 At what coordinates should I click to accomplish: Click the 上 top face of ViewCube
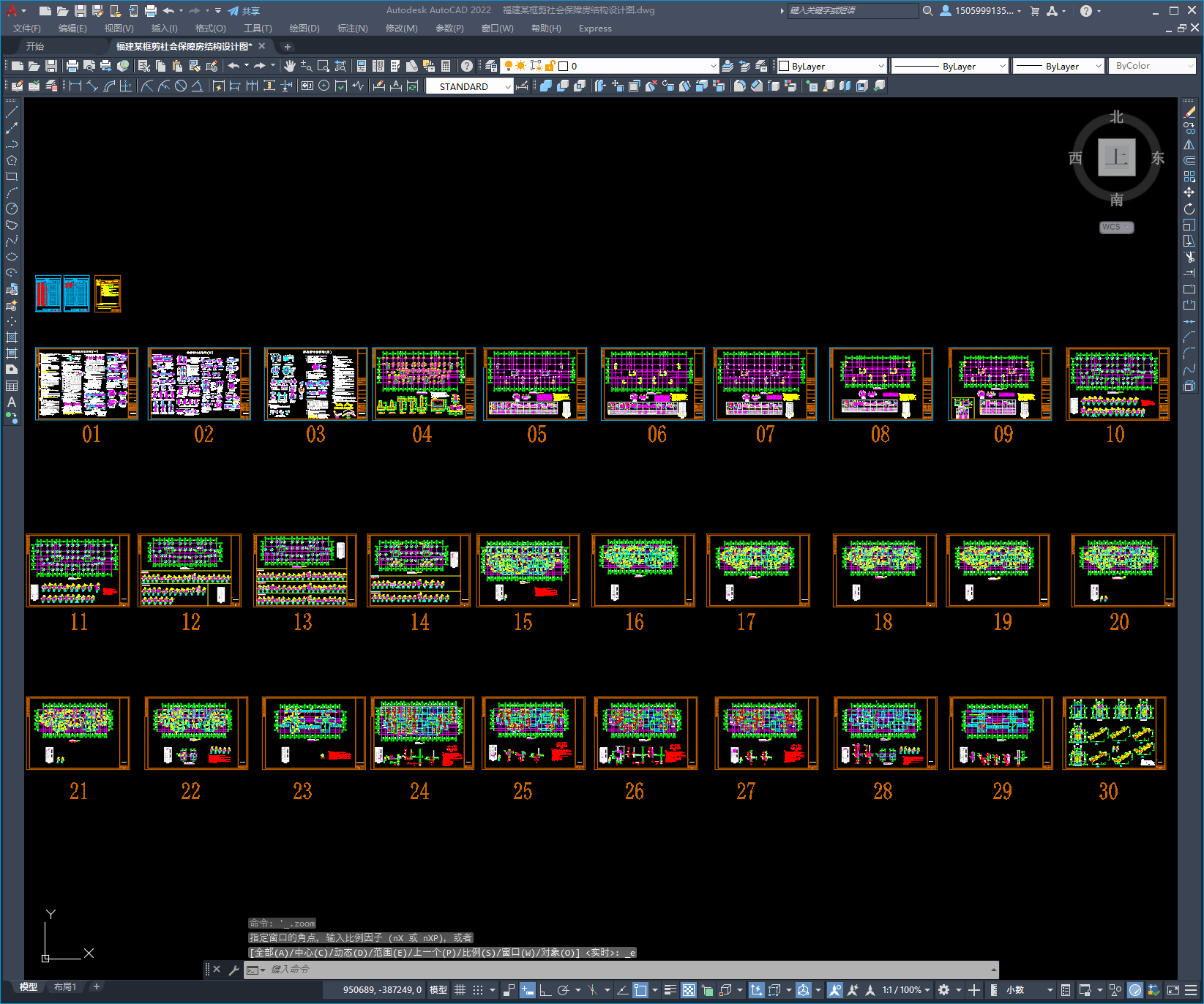tap(1116, 157)
